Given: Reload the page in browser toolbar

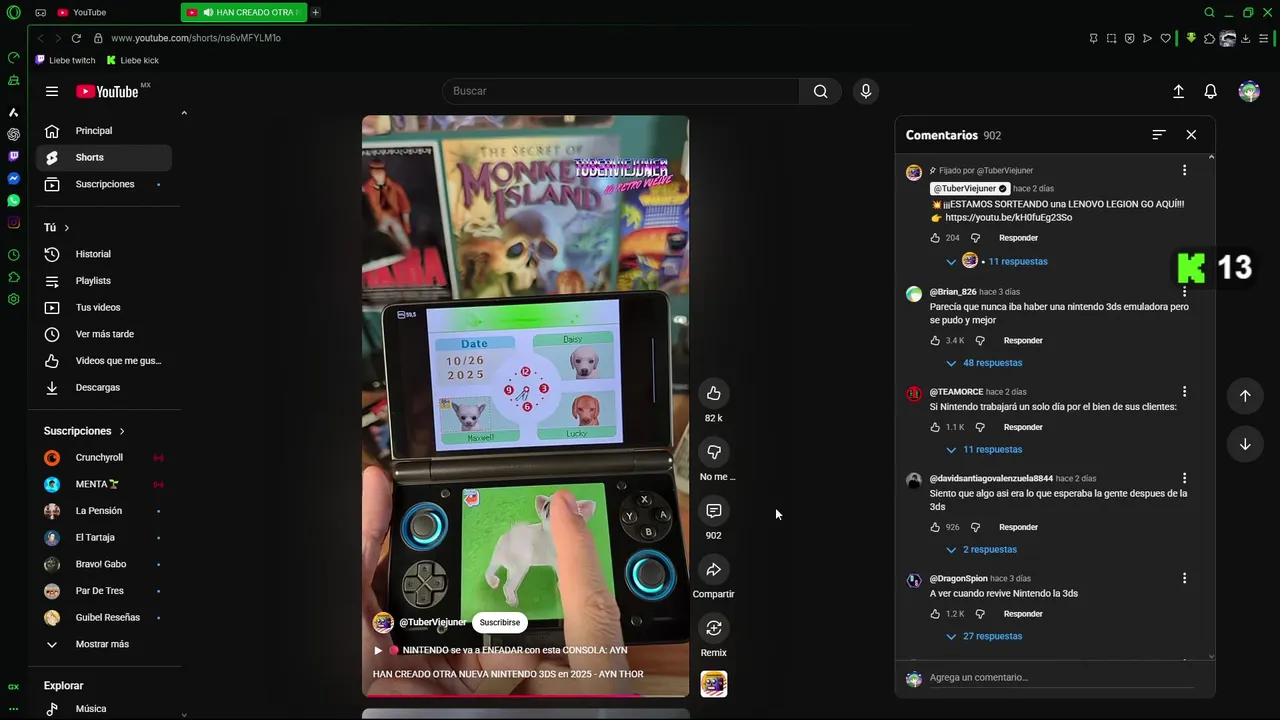Looking at the screenshot, I should (76, 38).
